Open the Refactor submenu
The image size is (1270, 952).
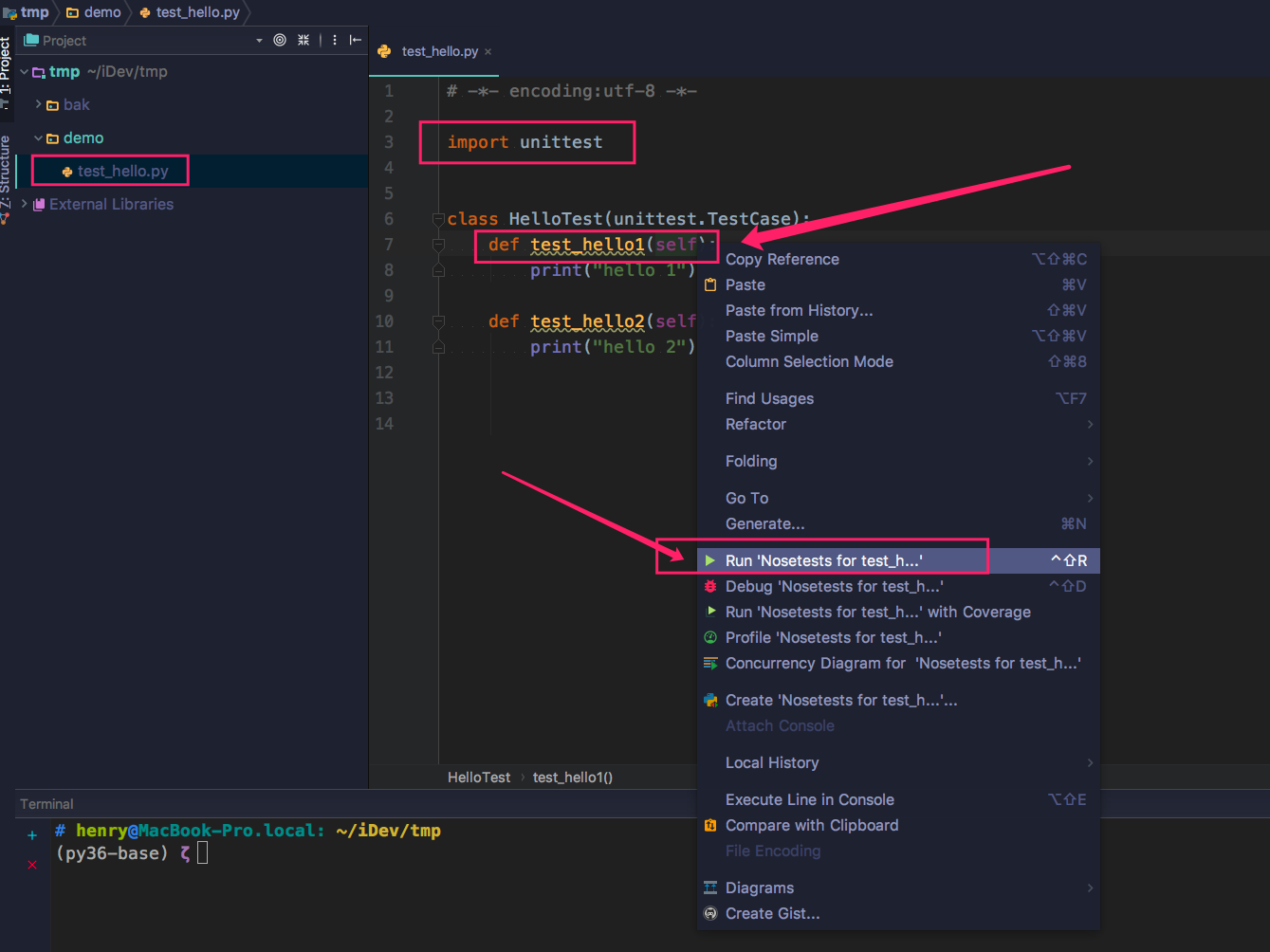coord(898,425)
